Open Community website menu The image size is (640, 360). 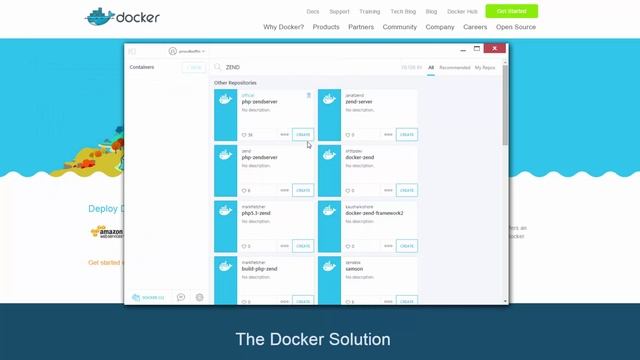pos(400,27)
